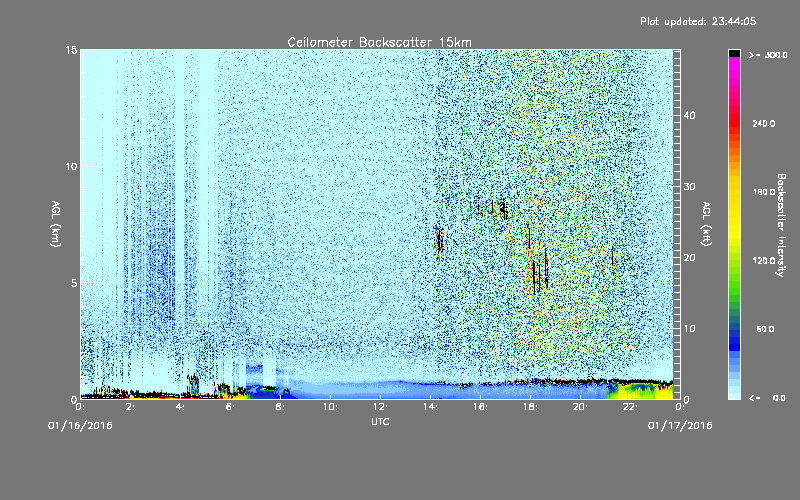The width and height of the screenshot is (800, 500).
Task: Click the '2:' hour tick label
Action: click(131, 407)
